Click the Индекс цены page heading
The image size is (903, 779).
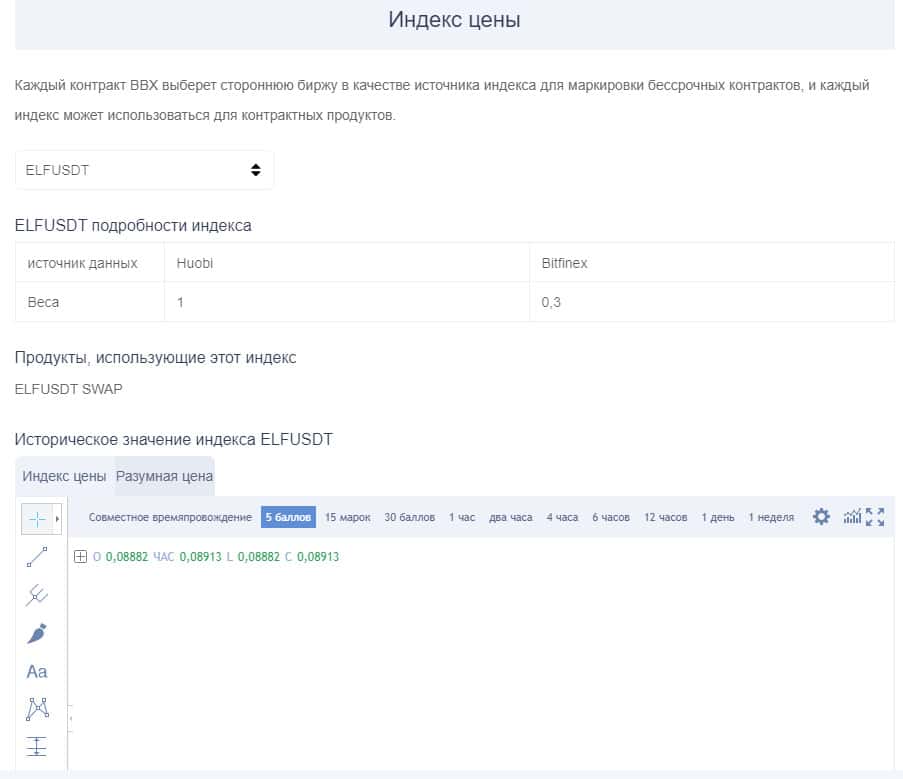454,20
